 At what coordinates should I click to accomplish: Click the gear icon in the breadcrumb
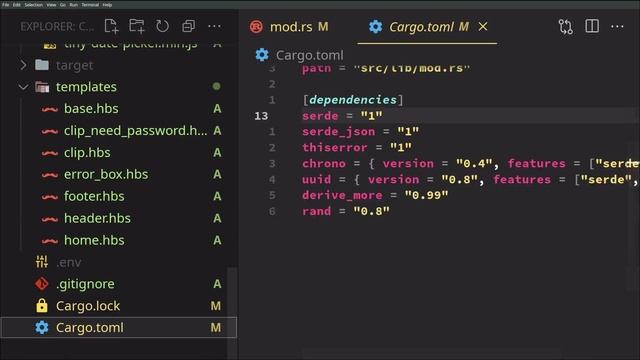262,55
